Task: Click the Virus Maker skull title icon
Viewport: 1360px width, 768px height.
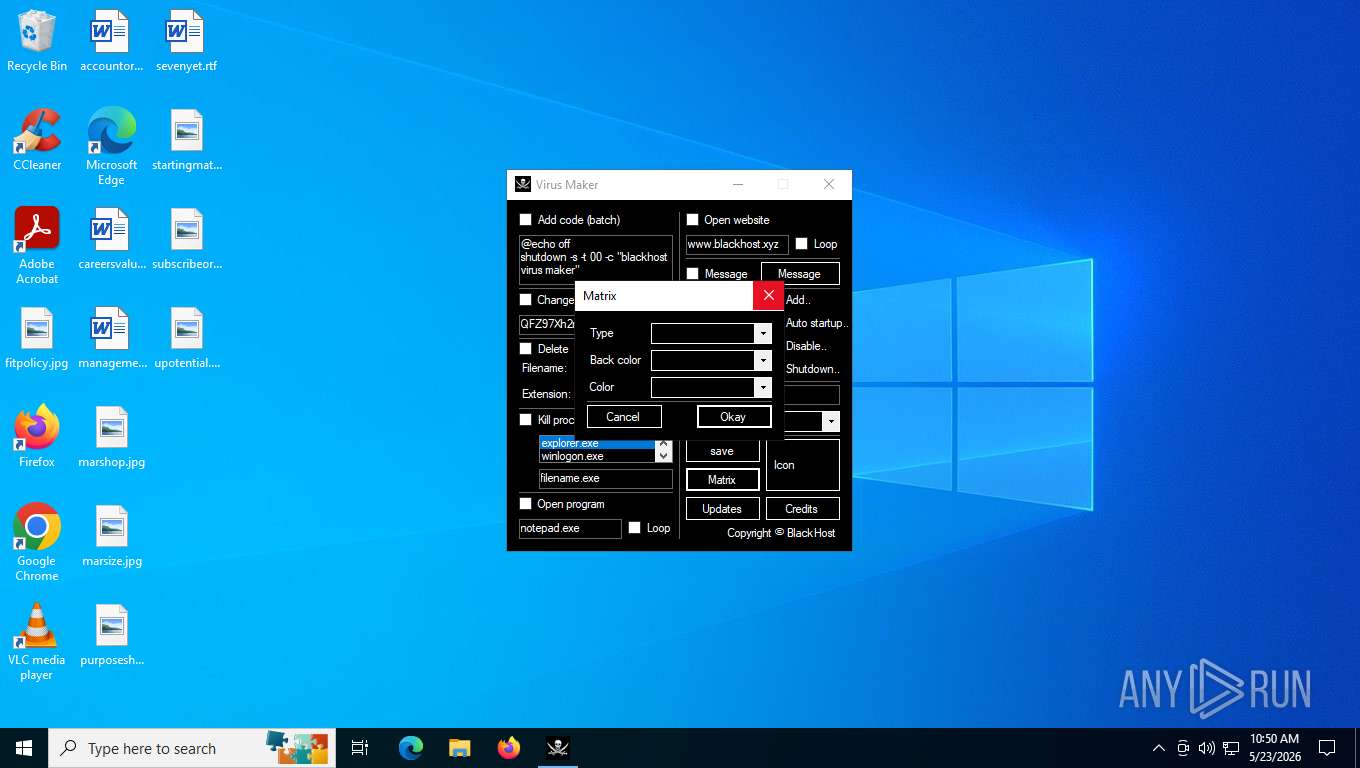Action: pyautogui.click(x=523, y=184)
